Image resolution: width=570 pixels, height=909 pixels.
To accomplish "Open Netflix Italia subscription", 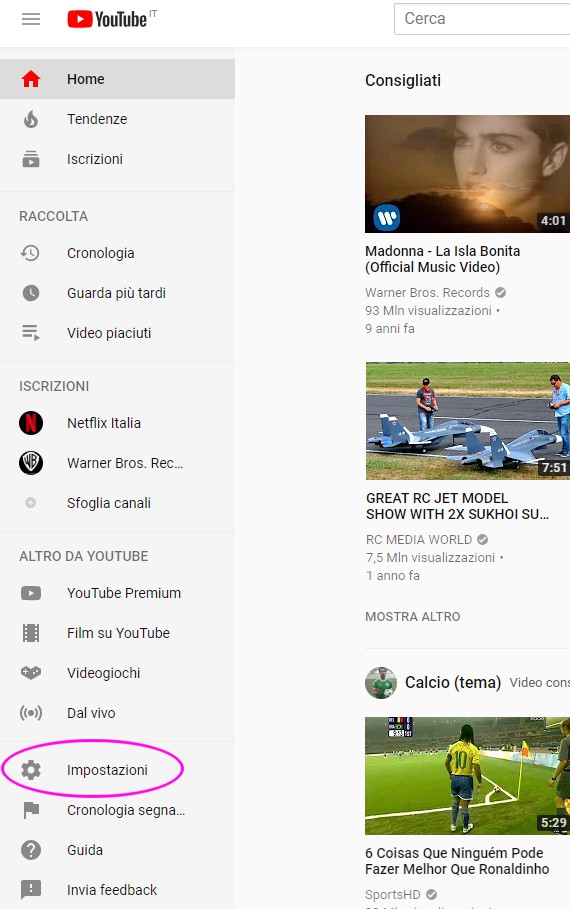I will 104,423.
